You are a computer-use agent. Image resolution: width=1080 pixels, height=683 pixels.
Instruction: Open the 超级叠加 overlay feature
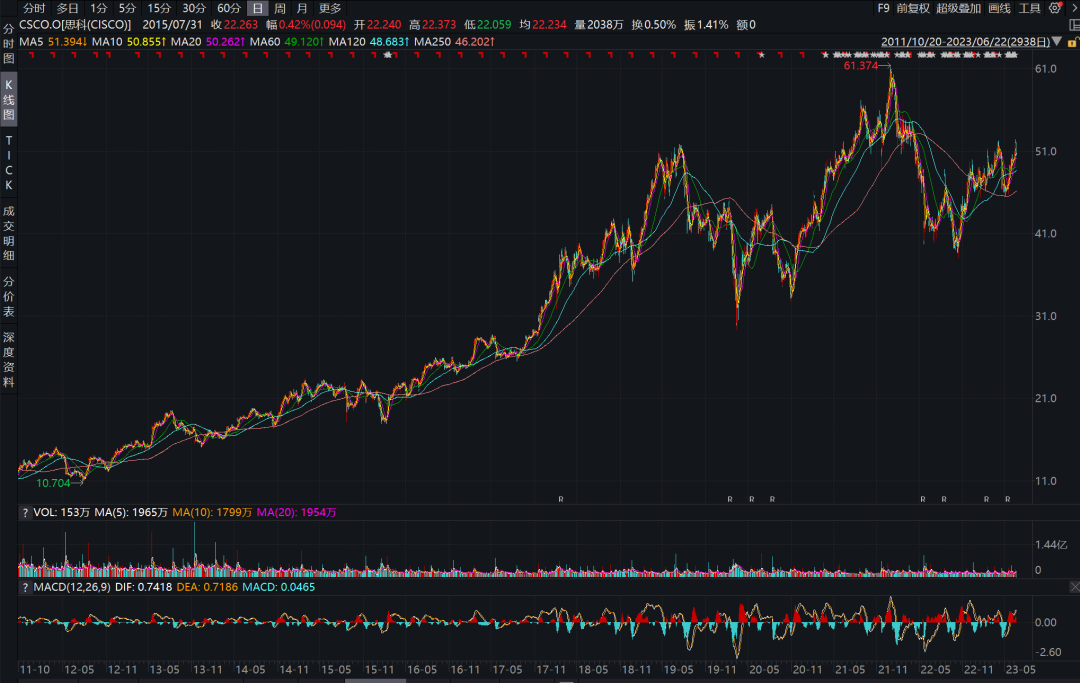point(958,8)
